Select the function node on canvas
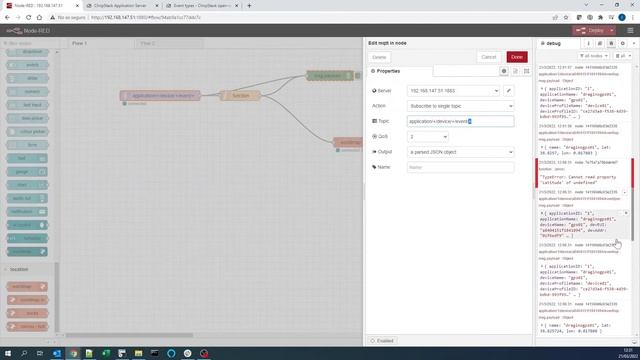The image size is (640, 360). [240, 96]
